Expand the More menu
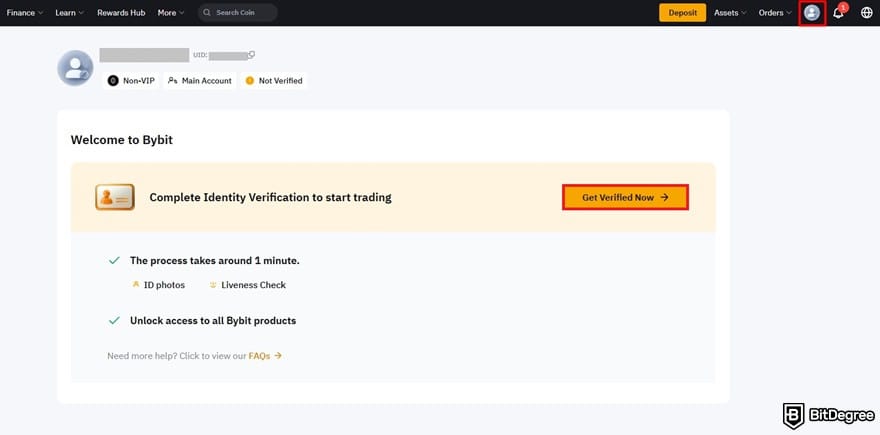 tap(171, 13)
